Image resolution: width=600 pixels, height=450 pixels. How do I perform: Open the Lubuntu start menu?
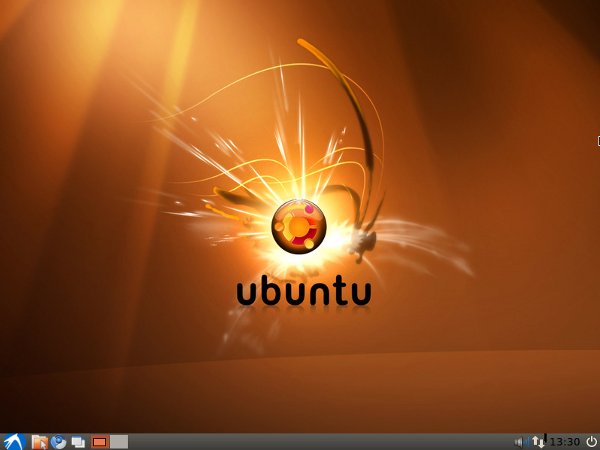coord(14,442)
